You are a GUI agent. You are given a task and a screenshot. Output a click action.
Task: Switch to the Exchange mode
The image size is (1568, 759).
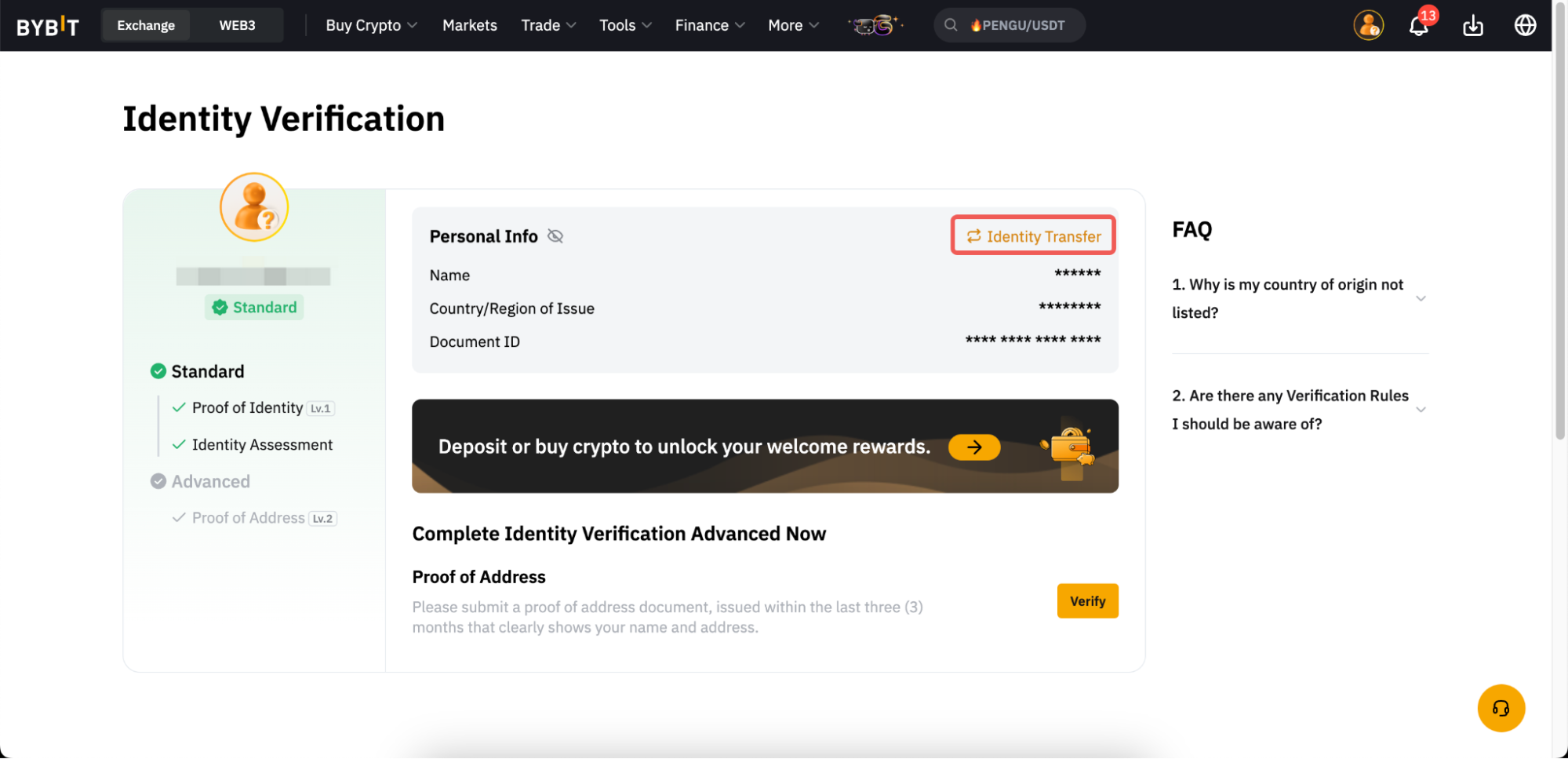click(146, 25)
